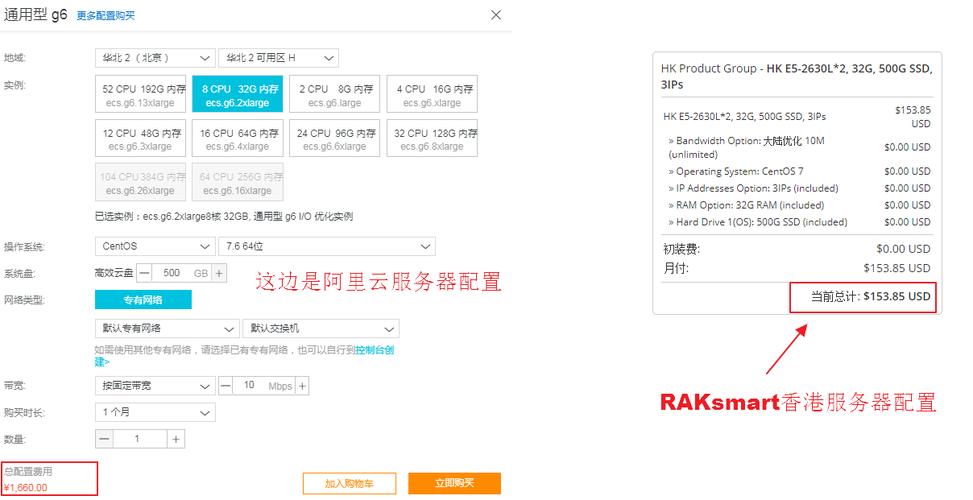Increase system disk size with plus button
The height and width of the screenshot is (500, 973).
click(x=219, y=273)
